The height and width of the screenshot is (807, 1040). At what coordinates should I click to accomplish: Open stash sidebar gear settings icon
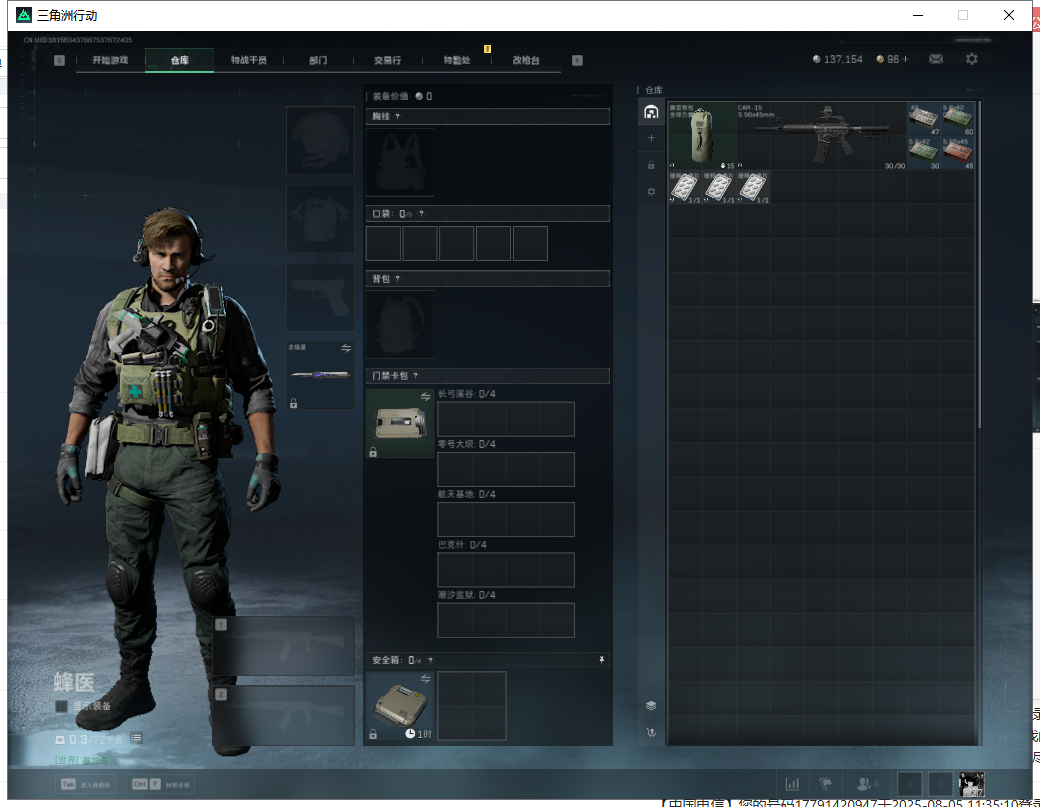pyautogui.click(x=651, y=192)
